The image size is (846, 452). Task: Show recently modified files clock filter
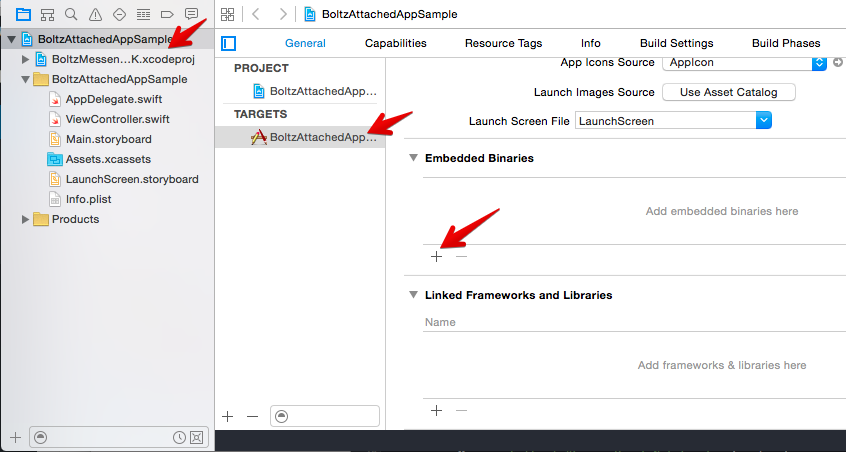coord(179,437)
